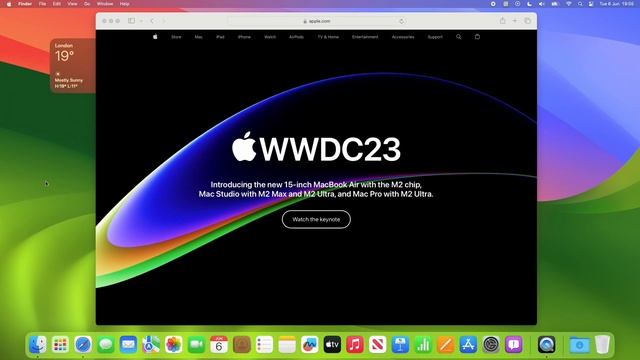The height and width of the screenshot is (360, 640).
Task: Launch FaceTime from the Dock
Action: pos(196,344)
